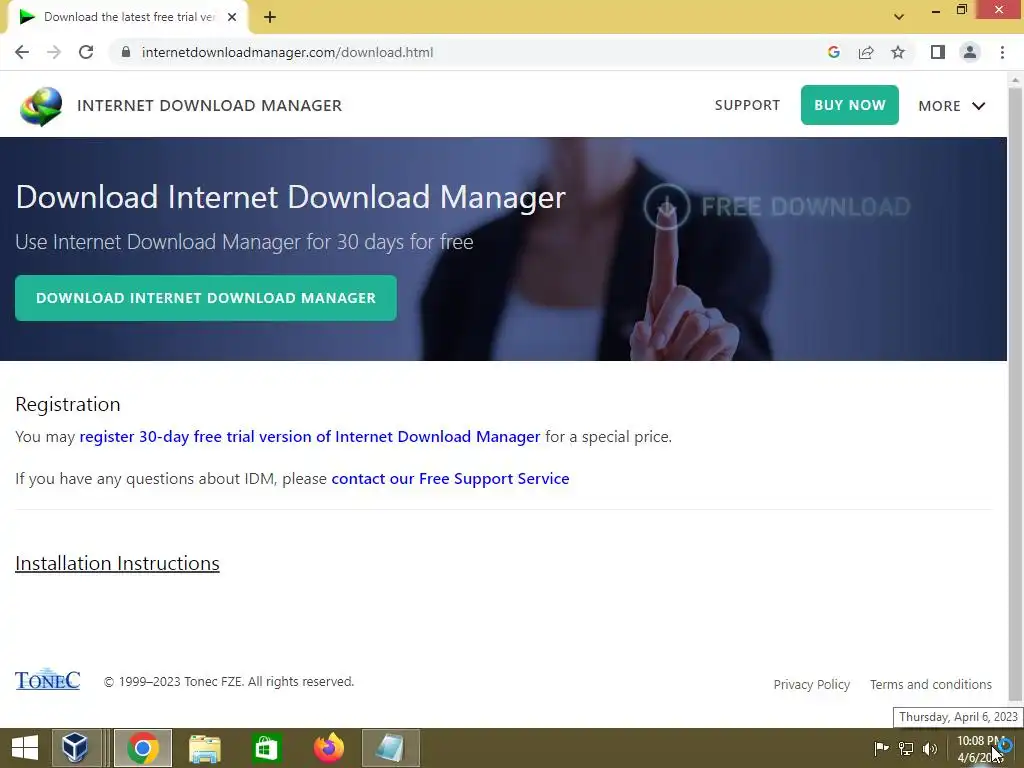Open Terms and conditions link

pos(931,684)
